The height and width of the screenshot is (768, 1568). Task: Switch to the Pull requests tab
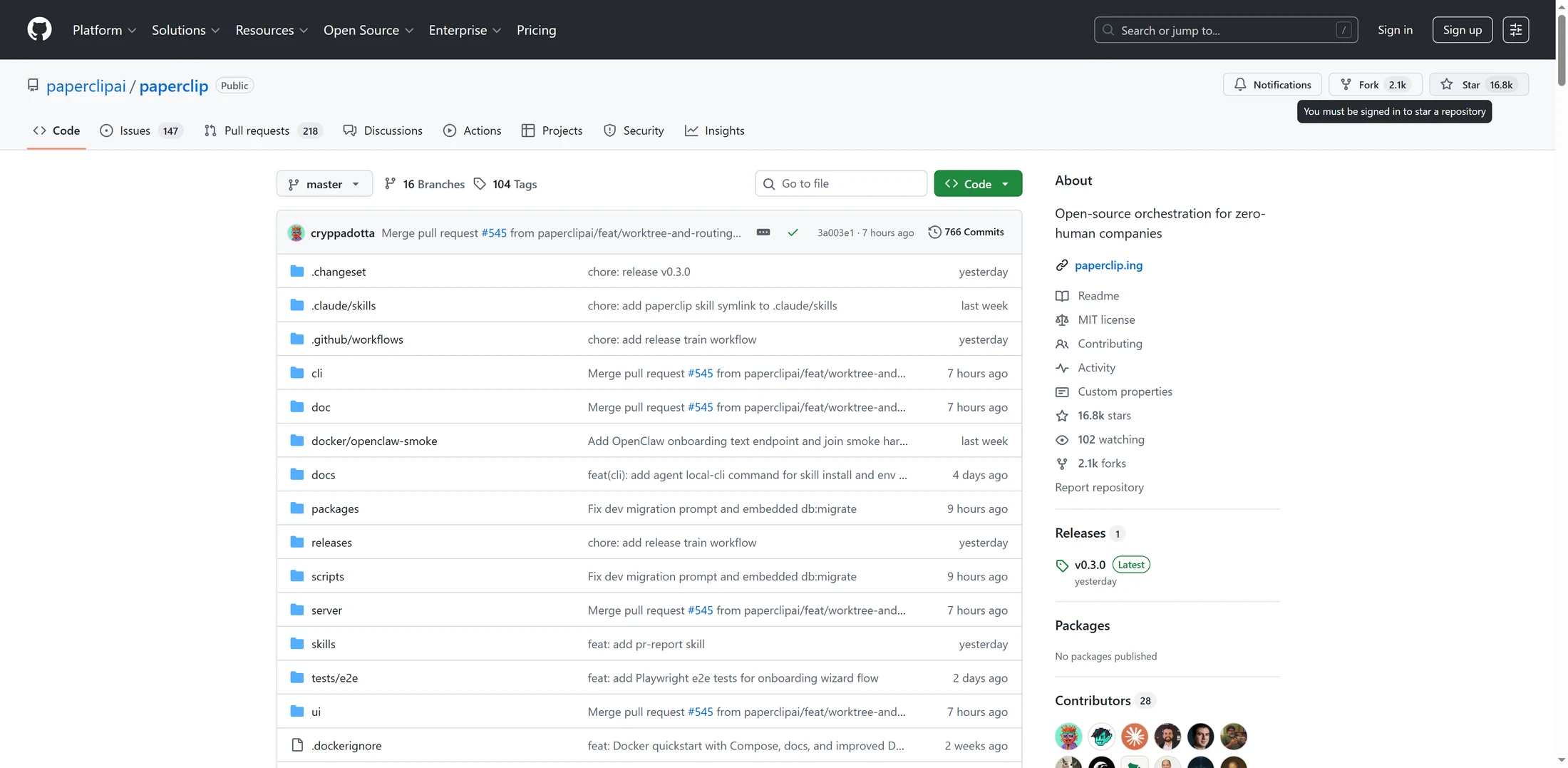263,130
